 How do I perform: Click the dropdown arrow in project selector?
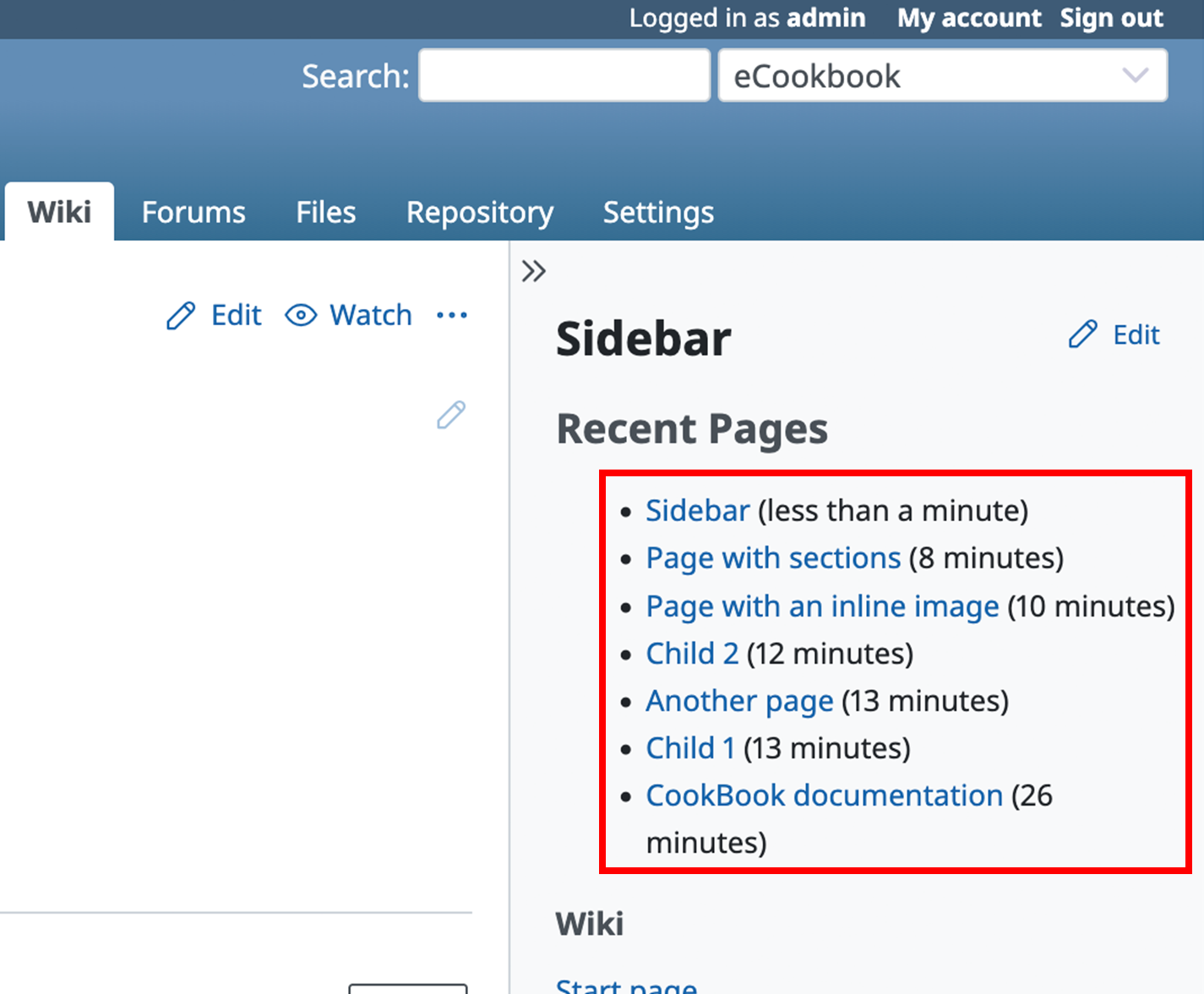pos(1135,76)
